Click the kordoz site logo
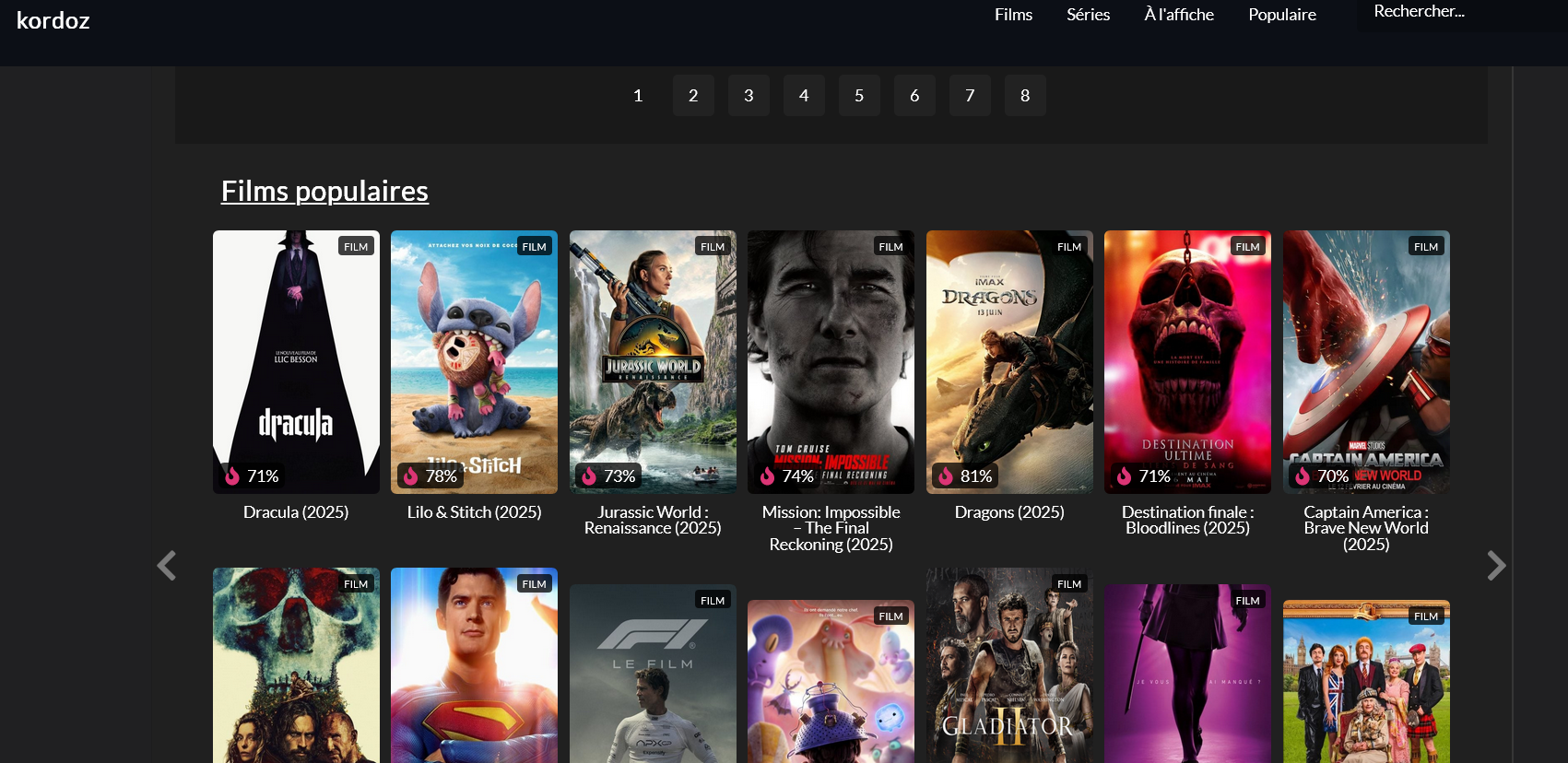The height and width of the screenshot is (763, 1568). [x=53, y=20]
